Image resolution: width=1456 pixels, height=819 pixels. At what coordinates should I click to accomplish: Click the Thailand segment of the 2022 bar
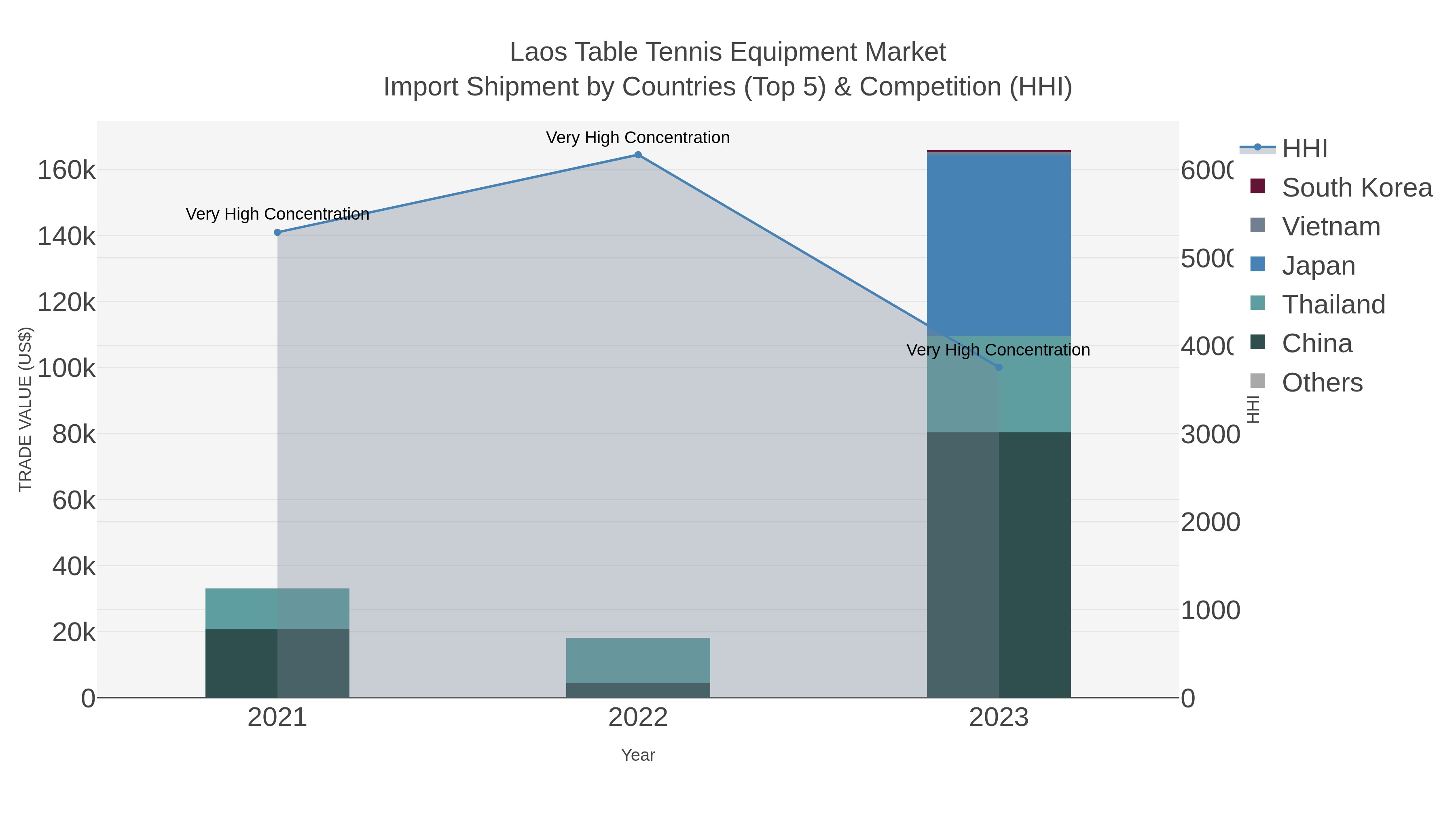coord(637,660)
